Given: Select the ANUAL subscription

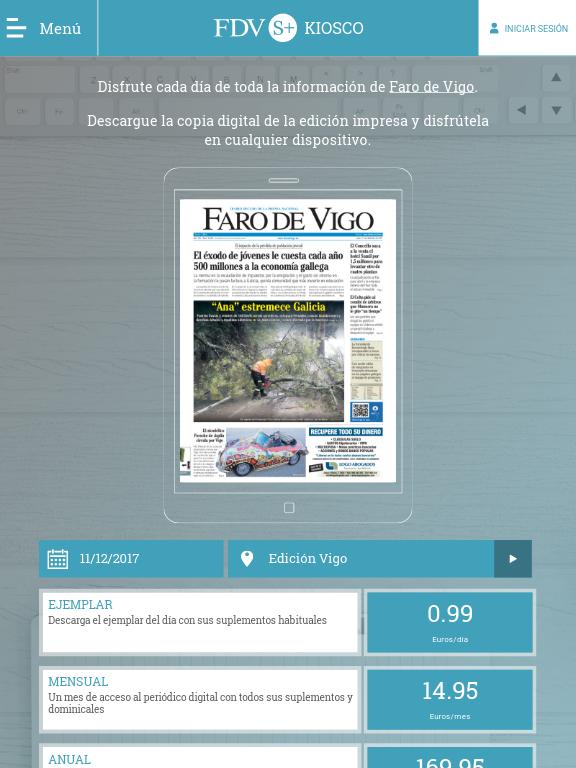Looking at the screenshot, I should [x=200, y=757].
